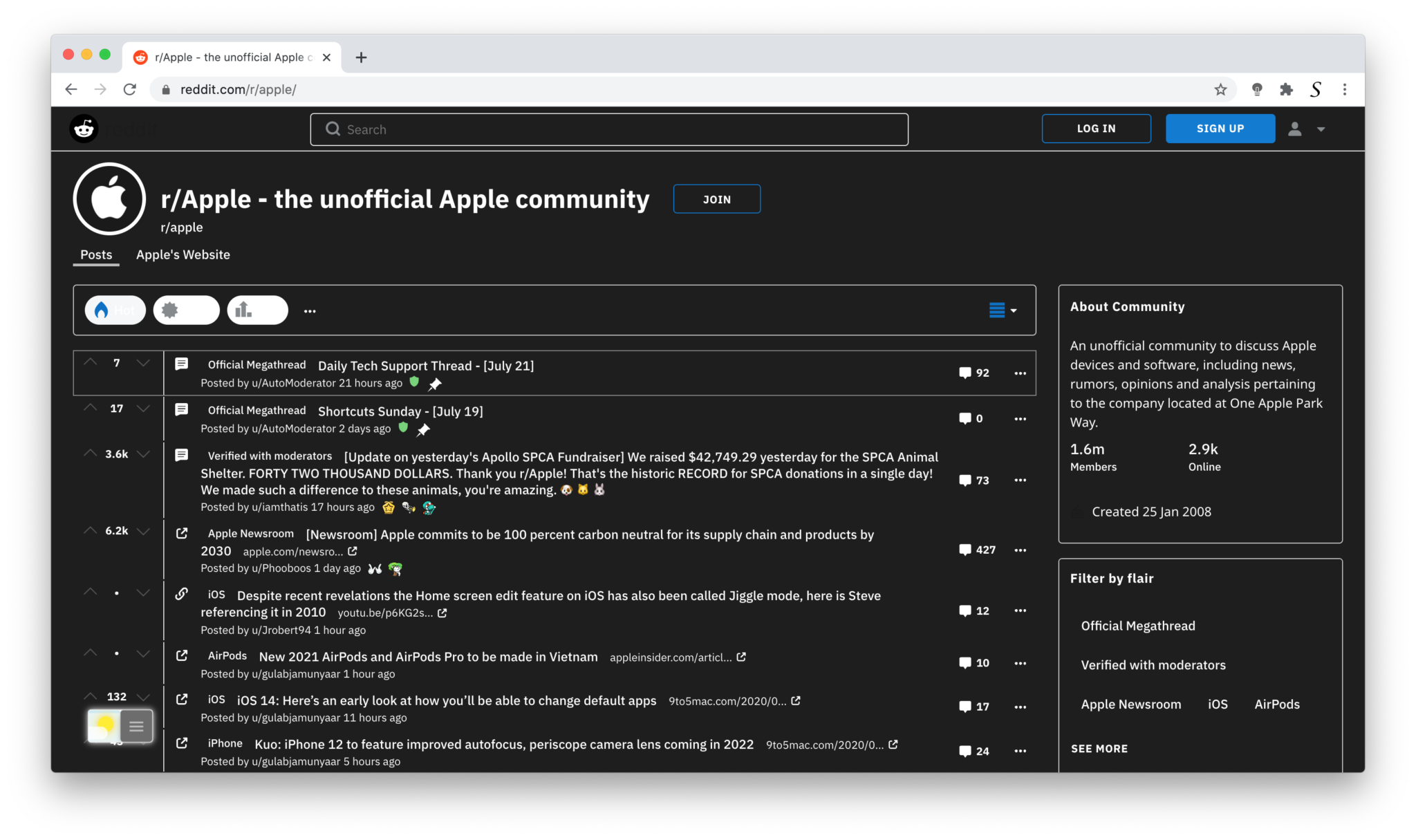Image resolution: width=1416 pixels, height=840 pixels.
Task: Open the user account dropdown menu
Action: tap(1306, 129)
